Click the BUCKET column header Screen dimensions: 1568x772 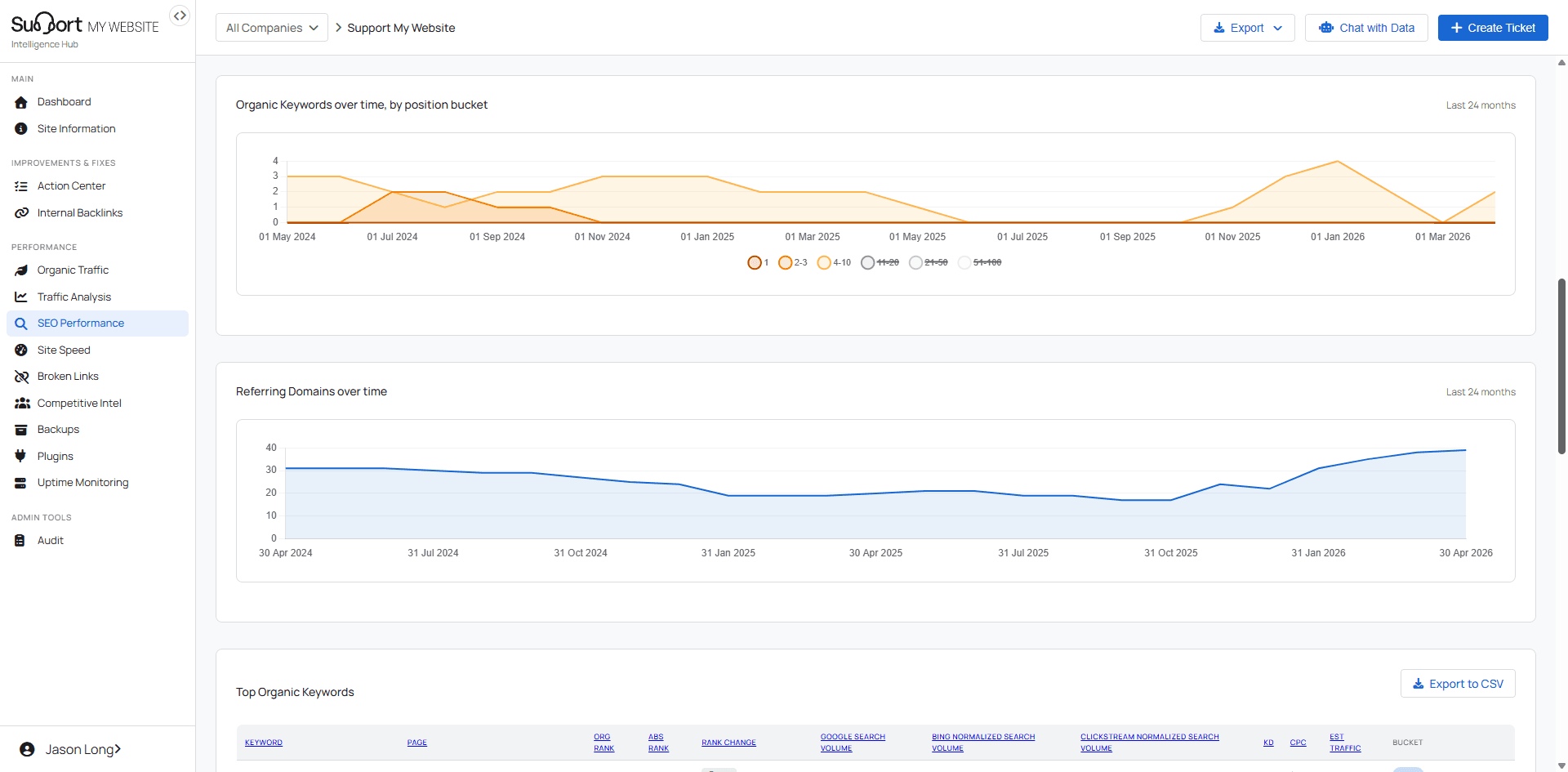1407,743
